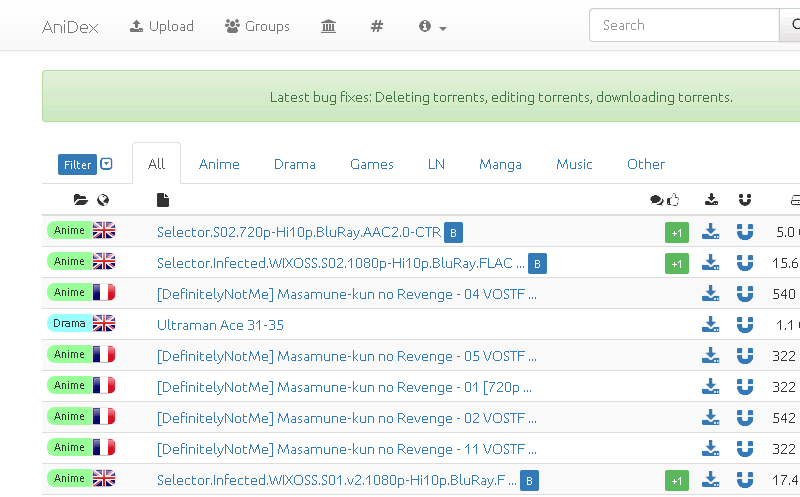The image size is (800, 497).
Task: Click into the Search input field
Action: 684,26
